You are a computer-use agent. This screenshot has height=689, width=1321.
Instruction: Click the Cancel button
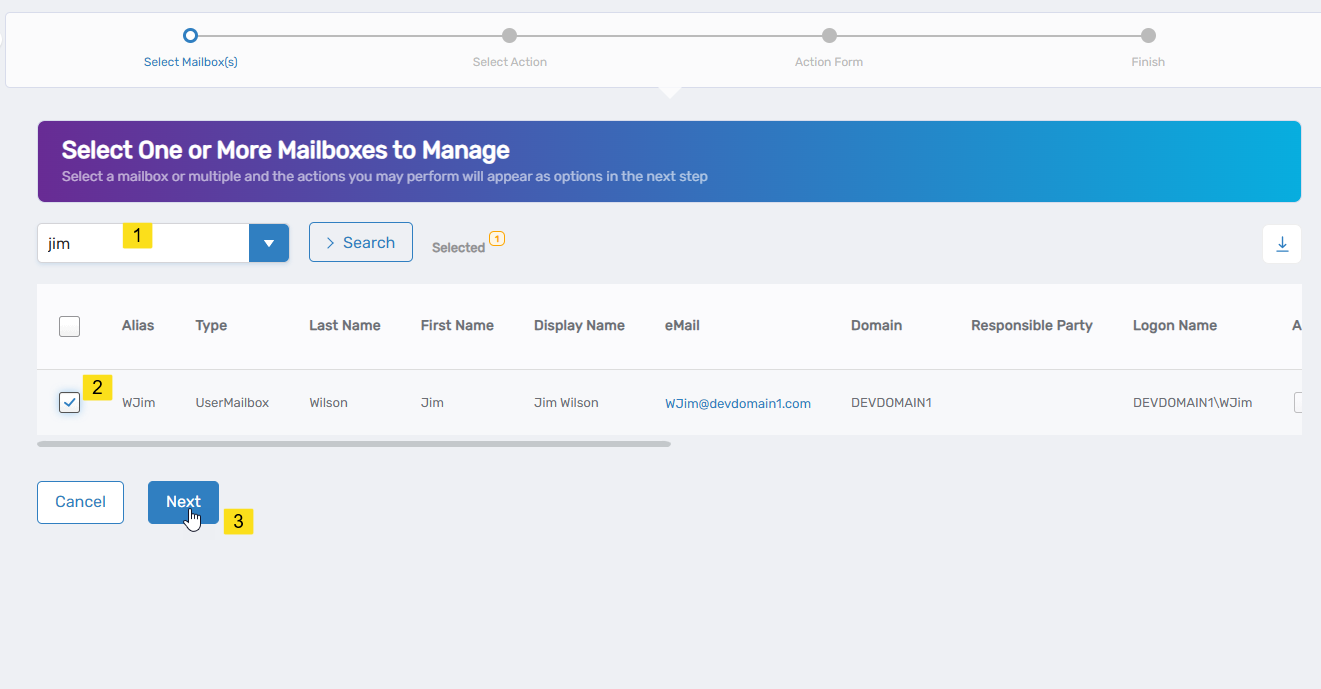pyautogui.click(x=80, y=502)
